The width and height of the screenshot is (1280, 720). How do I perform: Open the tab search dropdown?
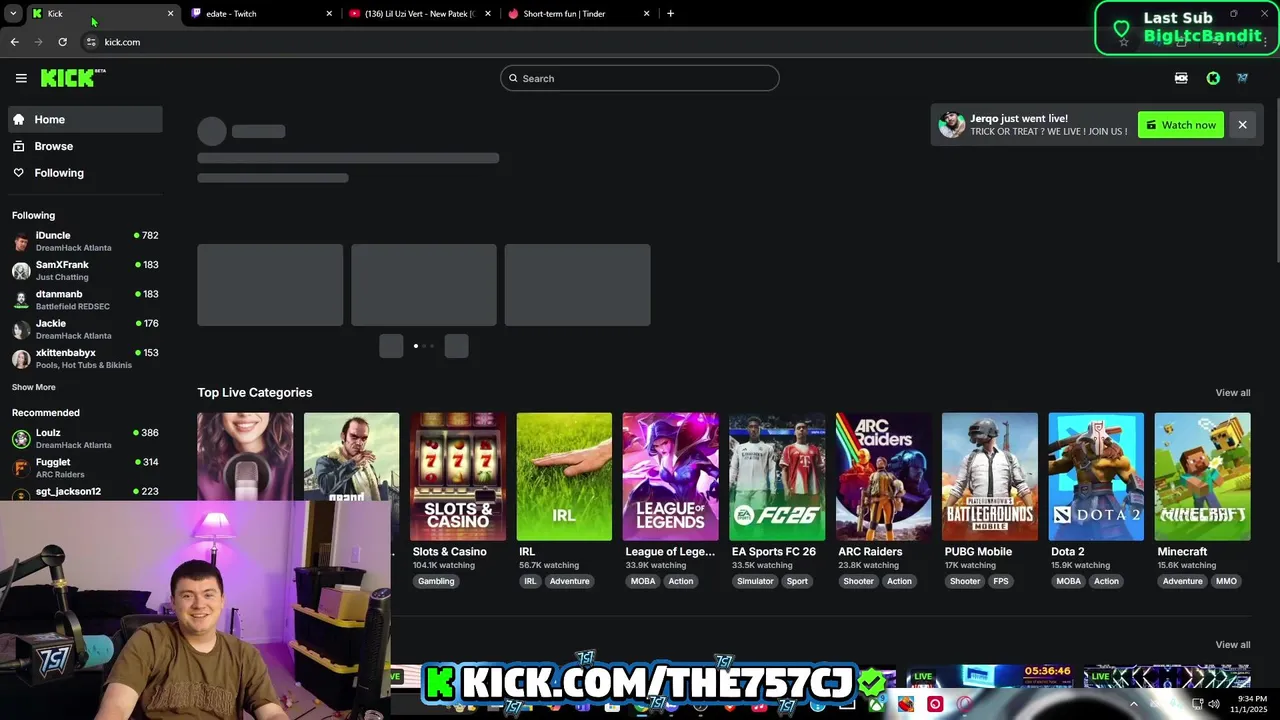click(x=13, y=14)
